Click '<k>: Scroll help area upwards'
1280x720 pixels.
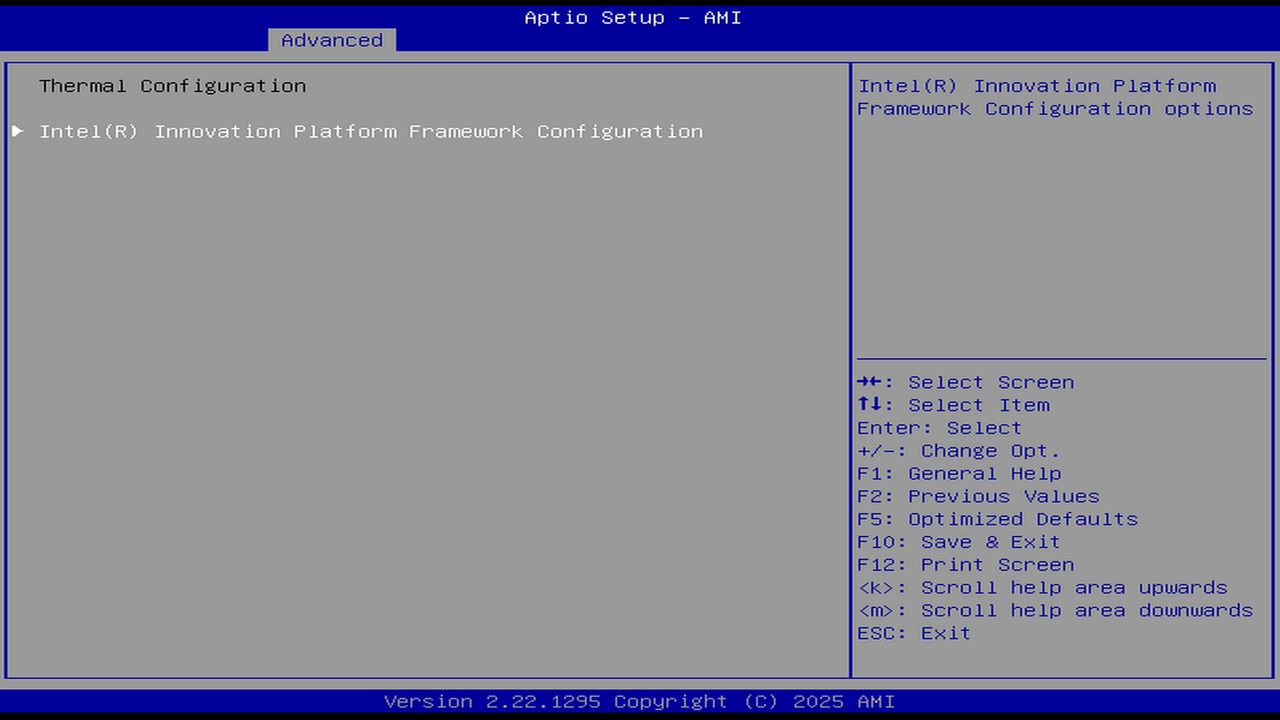[1042, 588]
